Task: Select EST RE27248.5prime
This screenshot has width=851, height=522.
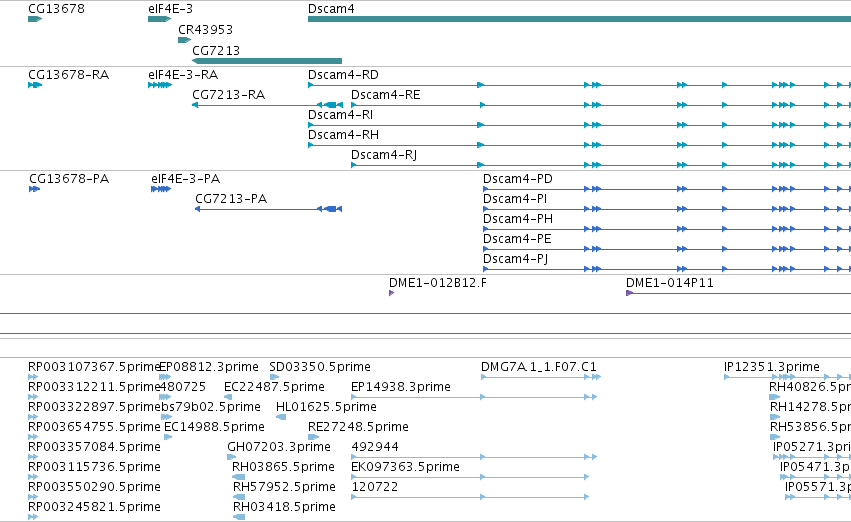Action: tap(358, 427)
